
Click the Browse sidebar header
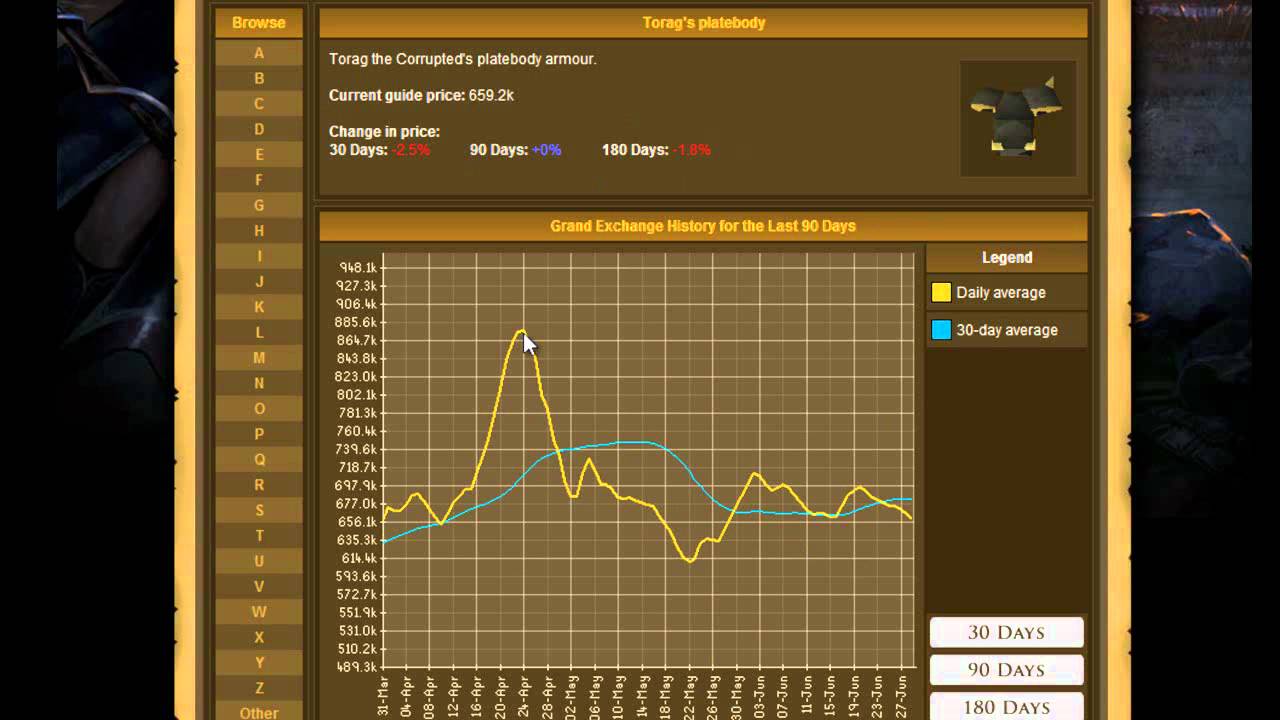[259, 23]
